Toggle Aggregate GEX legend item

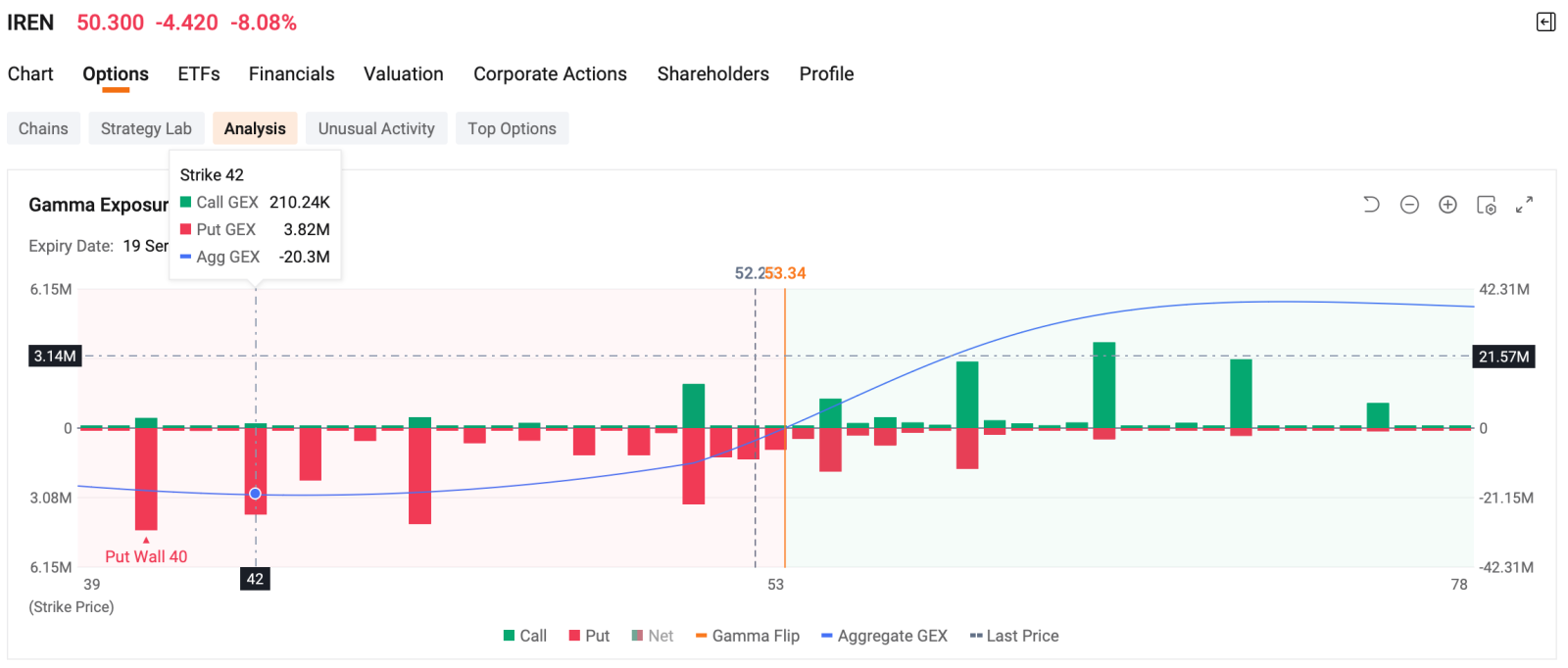pyautogui.click(x=884, y=636)
